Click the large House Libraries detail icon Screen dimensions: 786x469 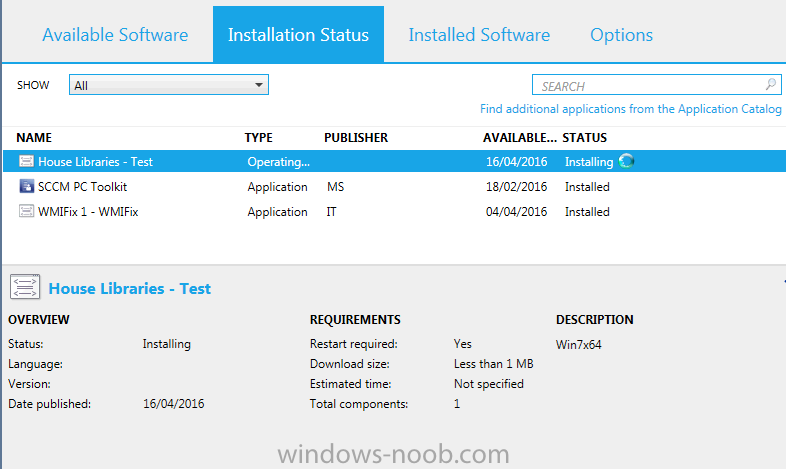point(25,287)
